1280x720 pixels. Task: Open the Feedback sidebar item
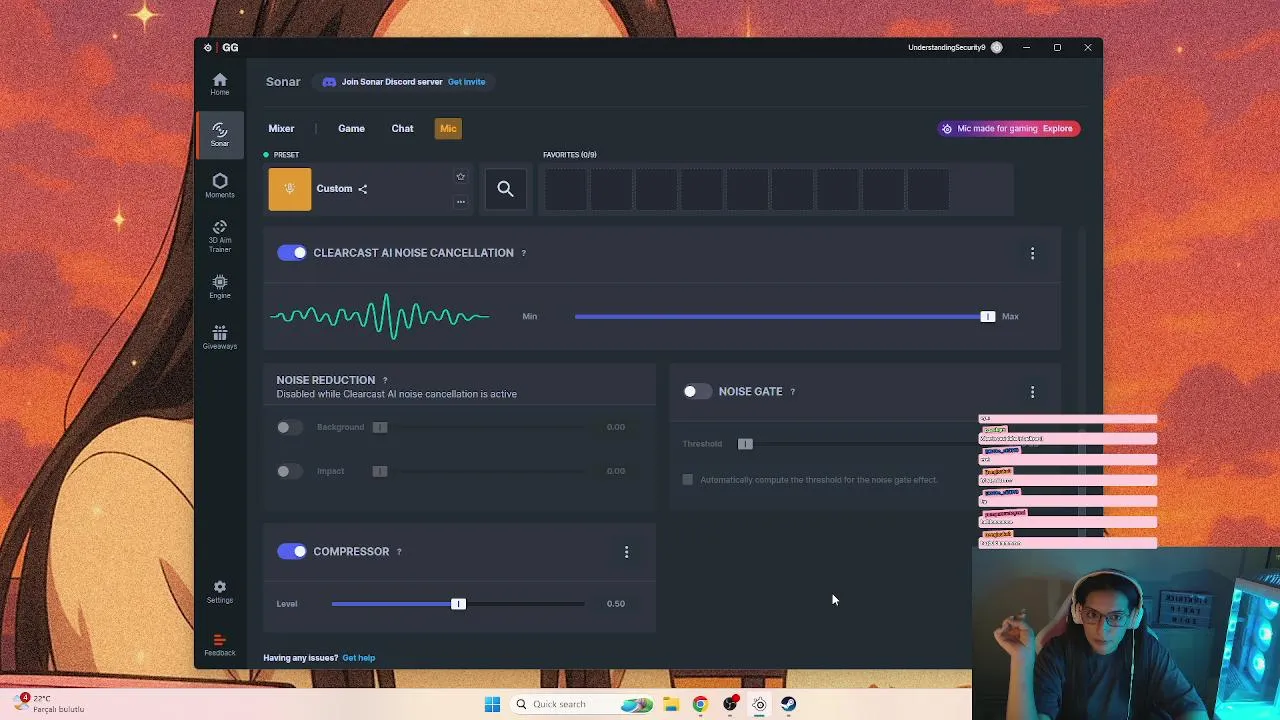219,645
